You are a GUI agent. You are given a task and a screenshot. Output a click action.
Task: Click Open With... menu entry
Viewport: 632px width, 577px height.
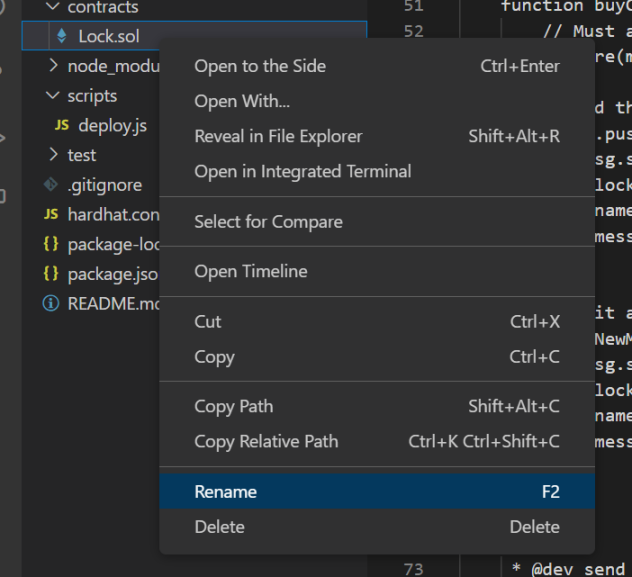click(x=242, y=101)
